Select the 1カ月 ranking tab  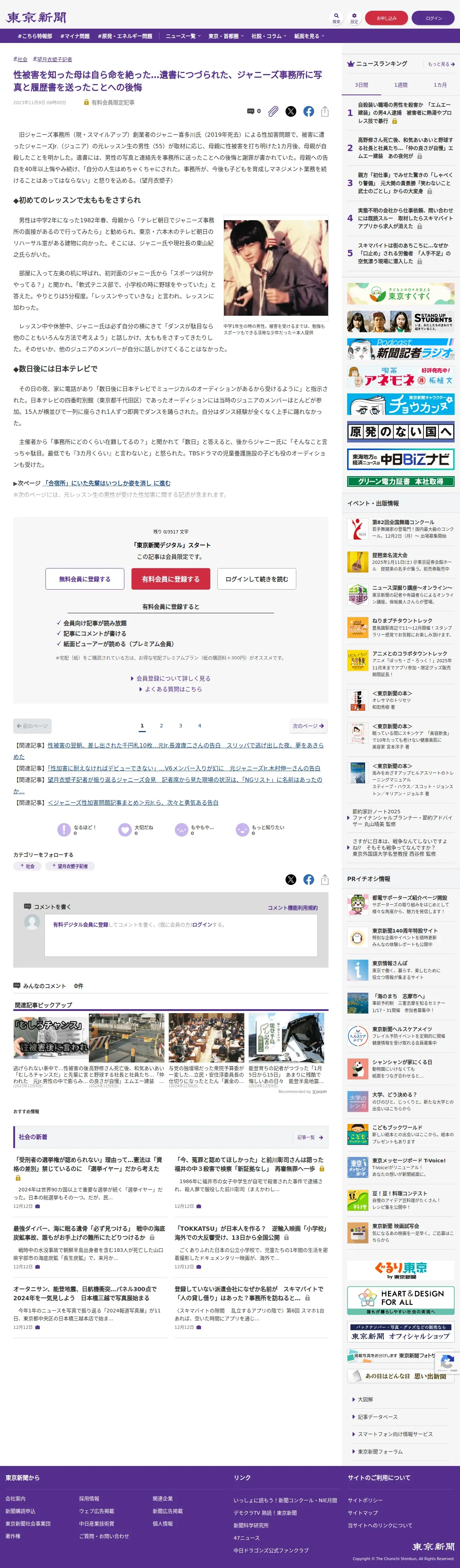[440, 84]
